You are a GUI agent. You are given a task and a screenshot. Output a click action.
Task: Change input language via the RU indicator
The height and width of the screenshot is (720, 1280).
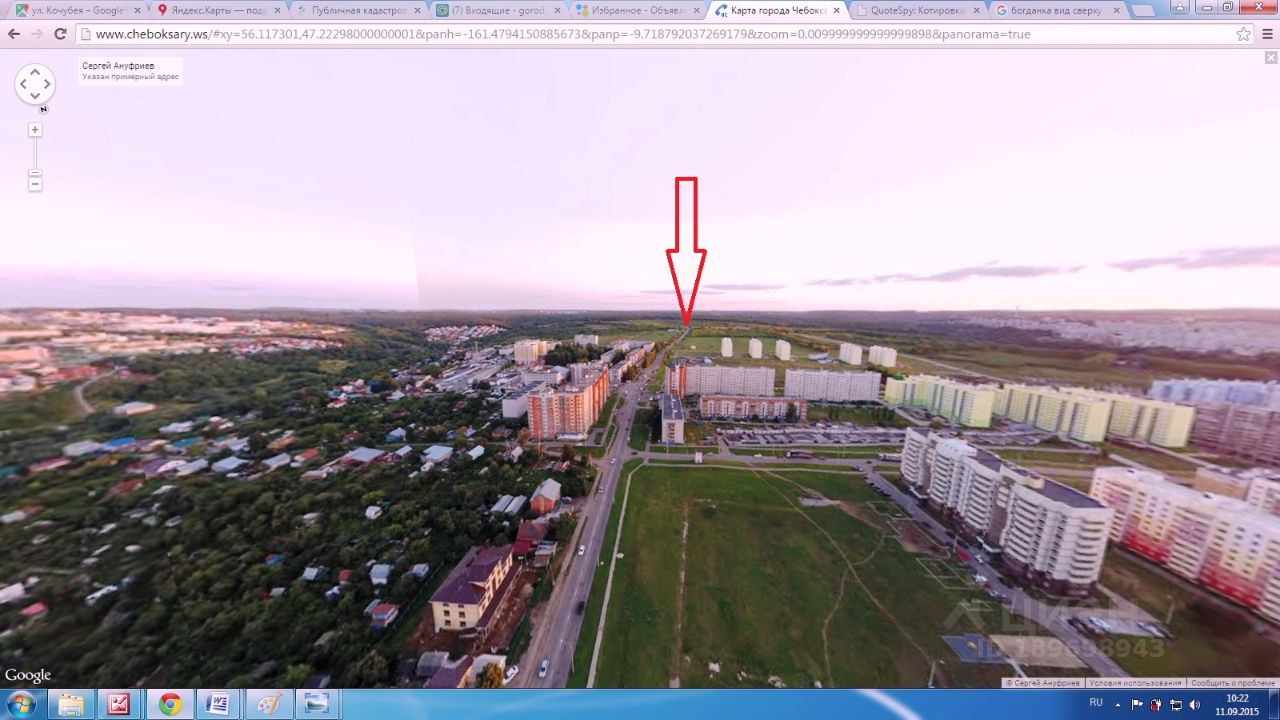[x=1096, y=703]
